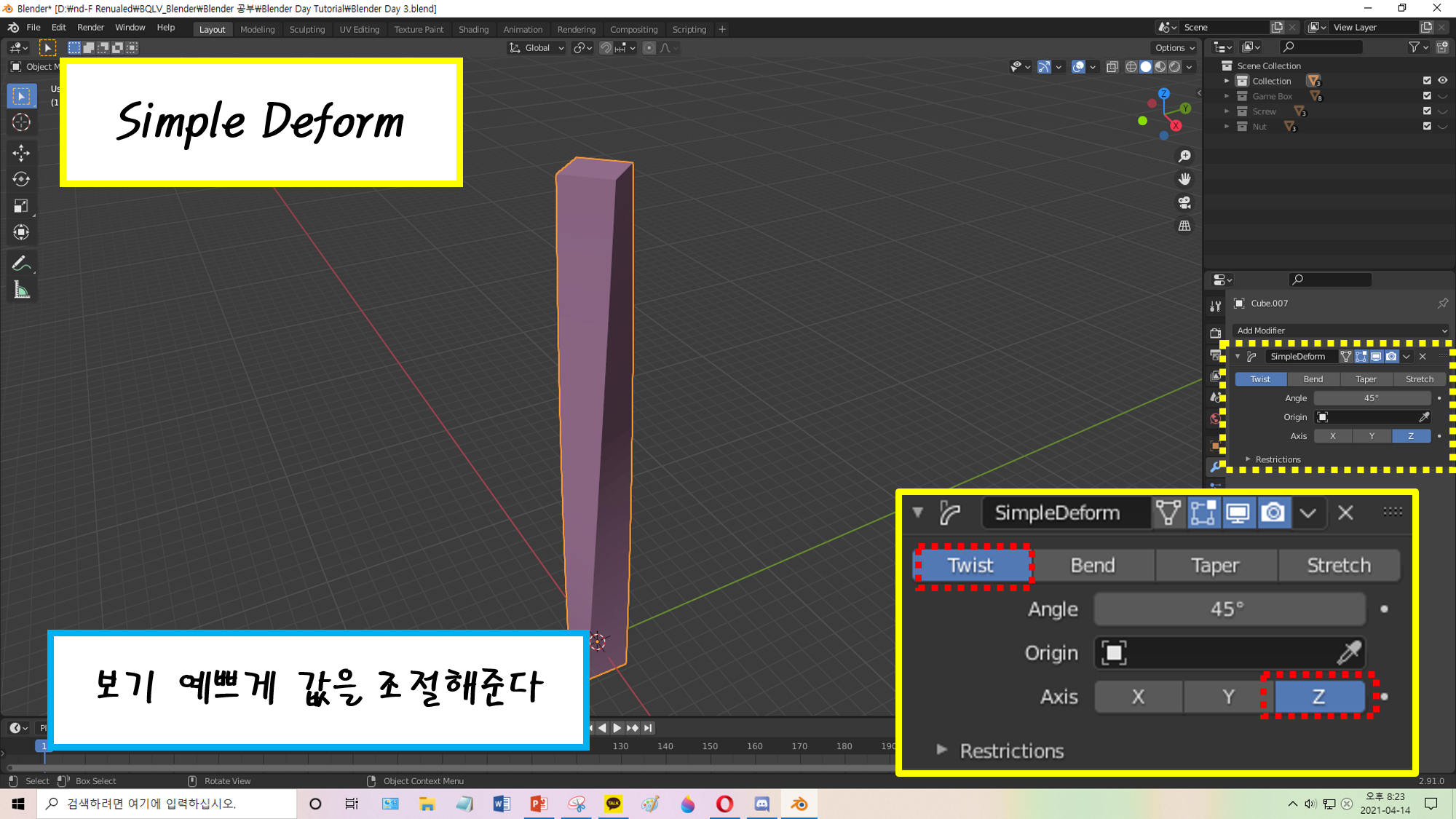This screenshot has width=1456, height=819.
Task: Expand the Restrictions section in modifier
Action: click(x=1277, y=459)
